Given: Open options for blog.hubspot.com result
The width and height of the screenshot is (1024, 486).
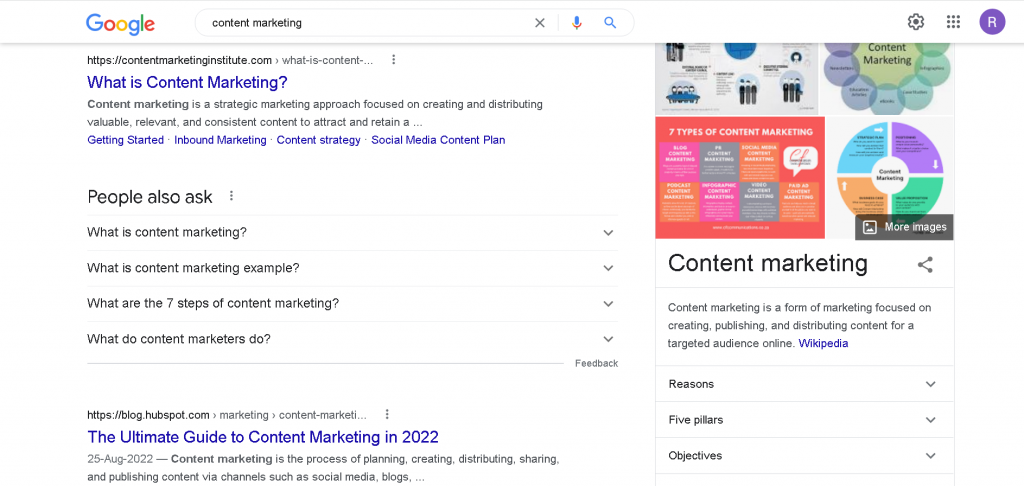Looking at the screenshot, I should [x=387, y=415].
